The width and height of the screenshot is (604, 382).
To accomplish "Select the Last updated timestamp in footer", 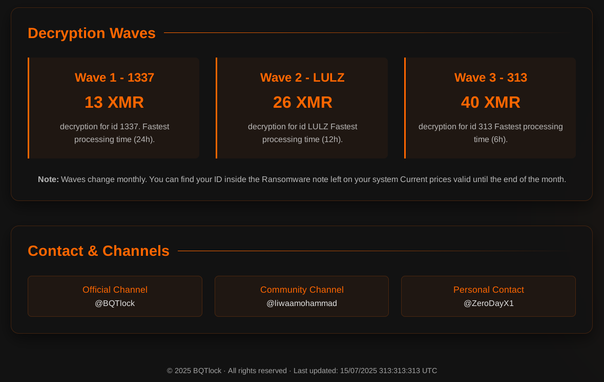I will (365, 371).
